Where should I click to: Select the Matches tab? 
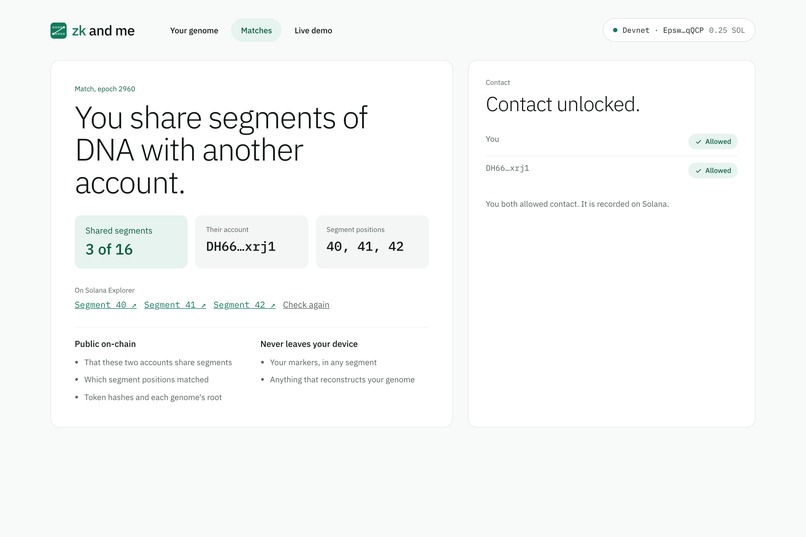tap(256, 30)
